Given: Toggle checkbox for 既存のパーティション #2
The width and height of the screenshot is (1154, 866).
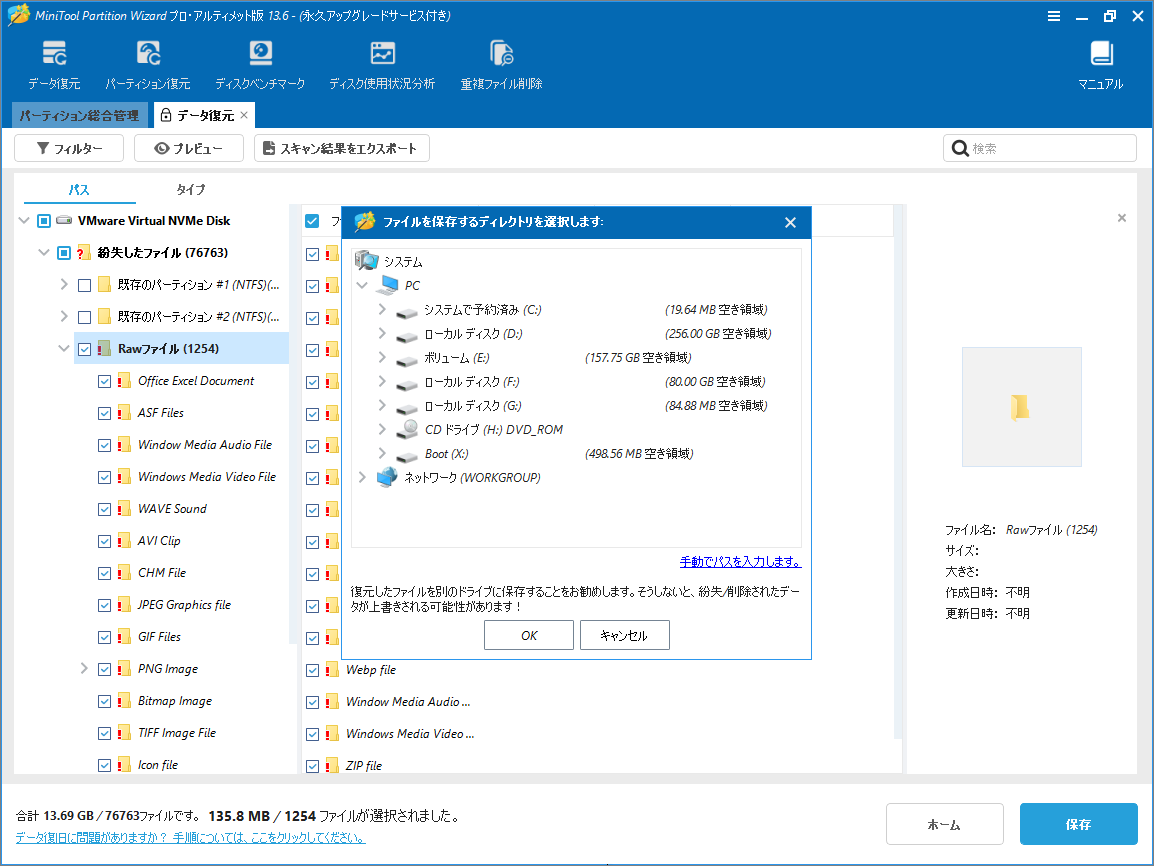Looking at the screenshot, I should coord(85,317).
